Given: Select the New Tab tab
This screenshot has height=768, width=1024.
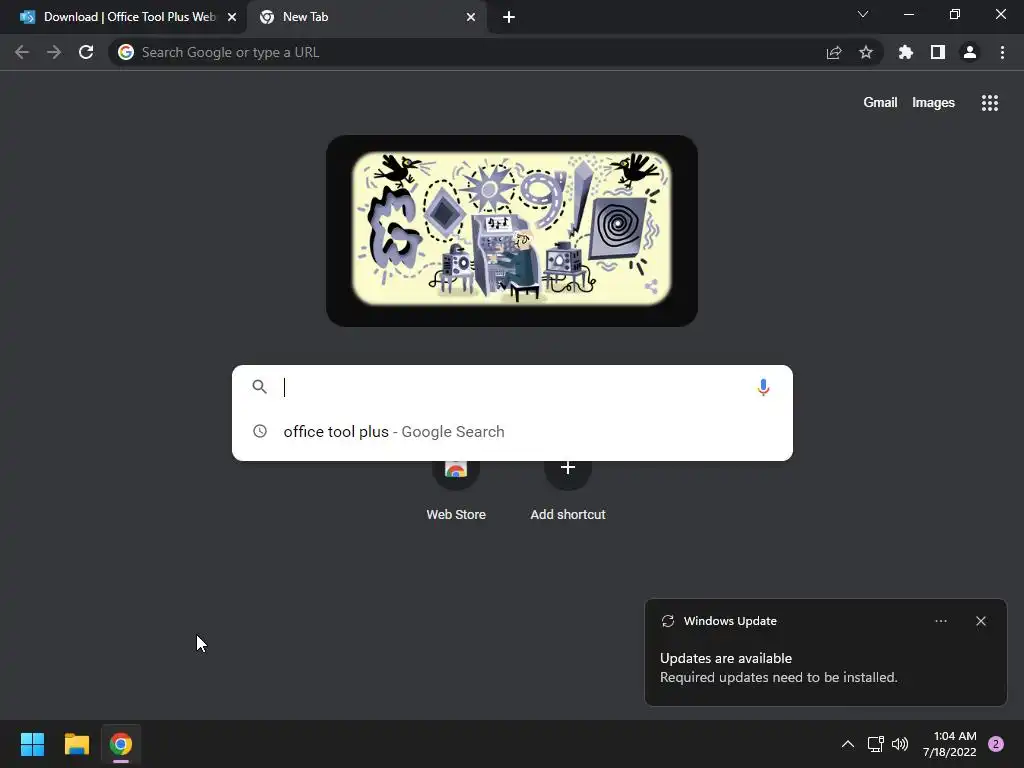Looking at the screenshot, I should pos(366,17).
